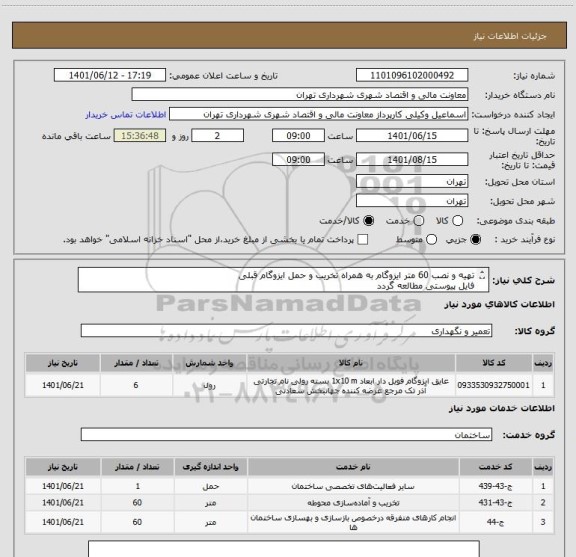Click the remaining days field showing 2
The height and width of the screenshot is (557, 576).
coord(217,136)
